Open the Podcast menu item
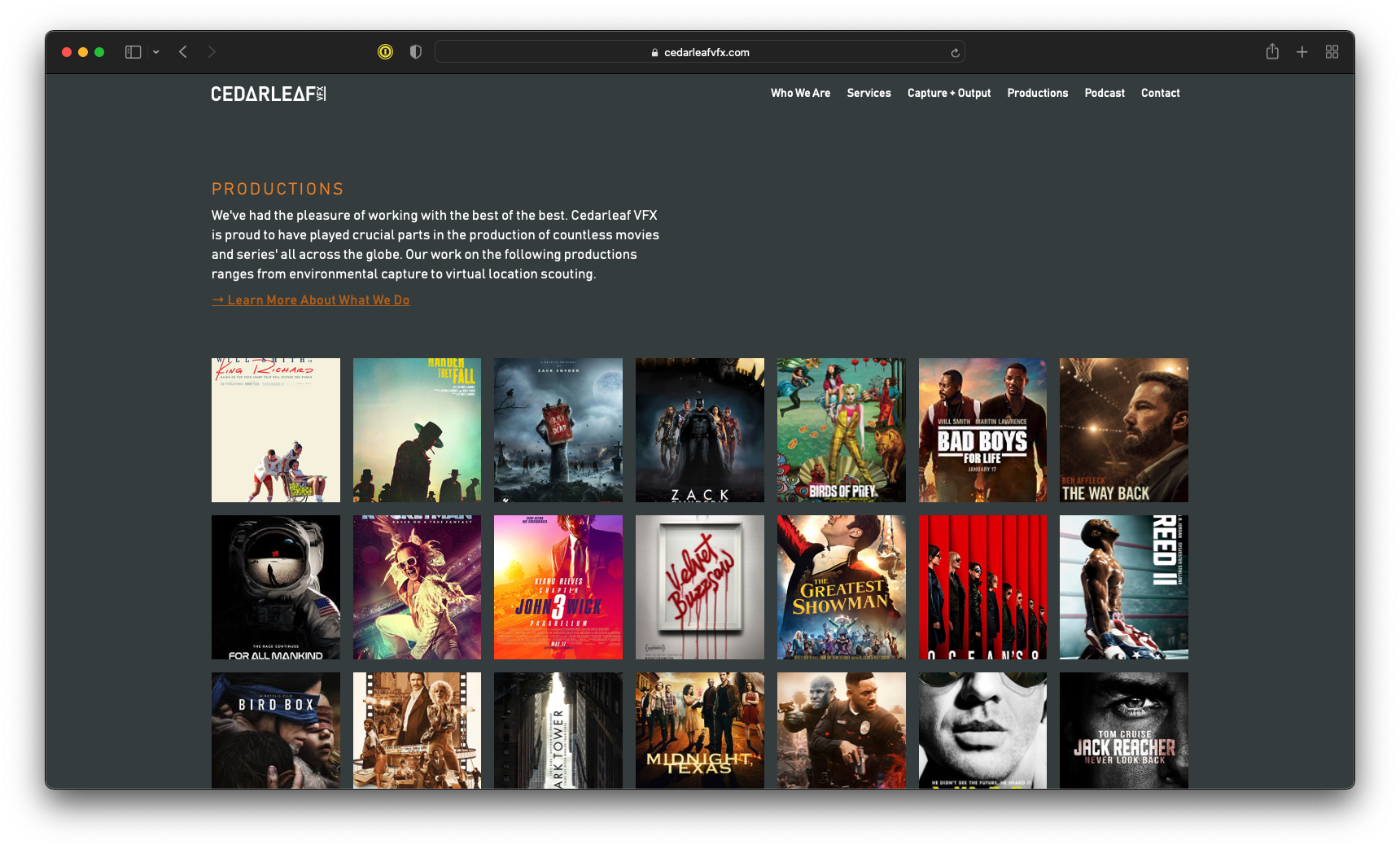 tap(1105, 93)
